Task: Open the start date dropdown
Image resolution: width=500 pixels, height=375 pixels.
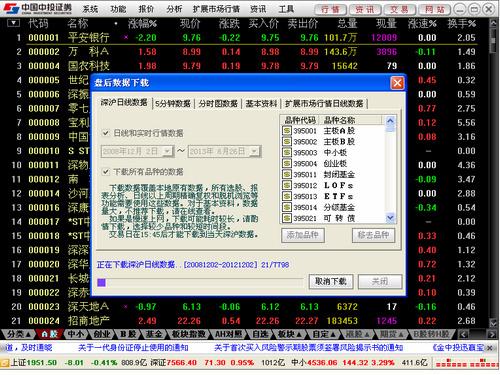Action: 168,151
